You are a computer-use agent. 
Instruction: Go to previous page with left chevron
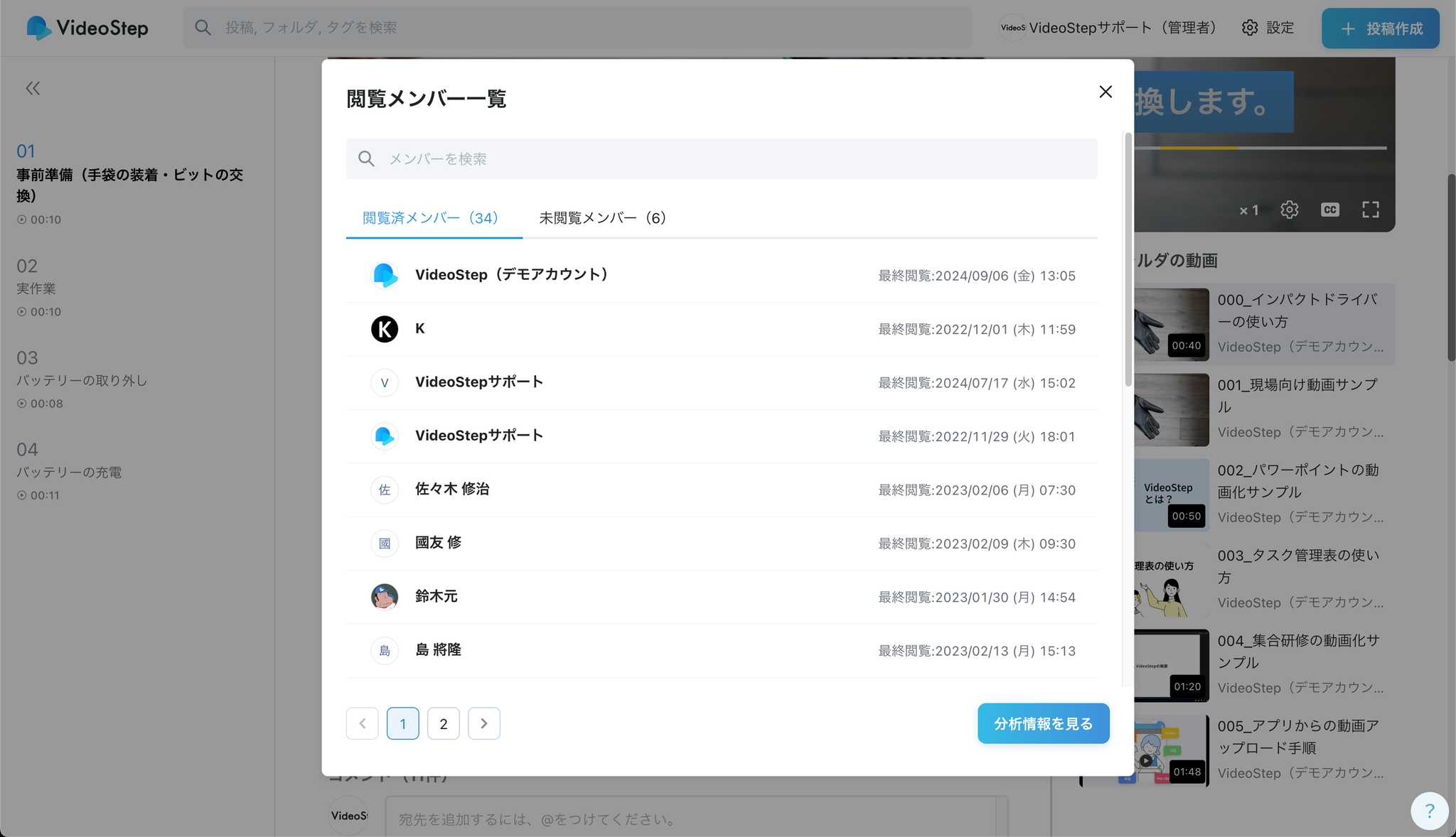point(363,723)
